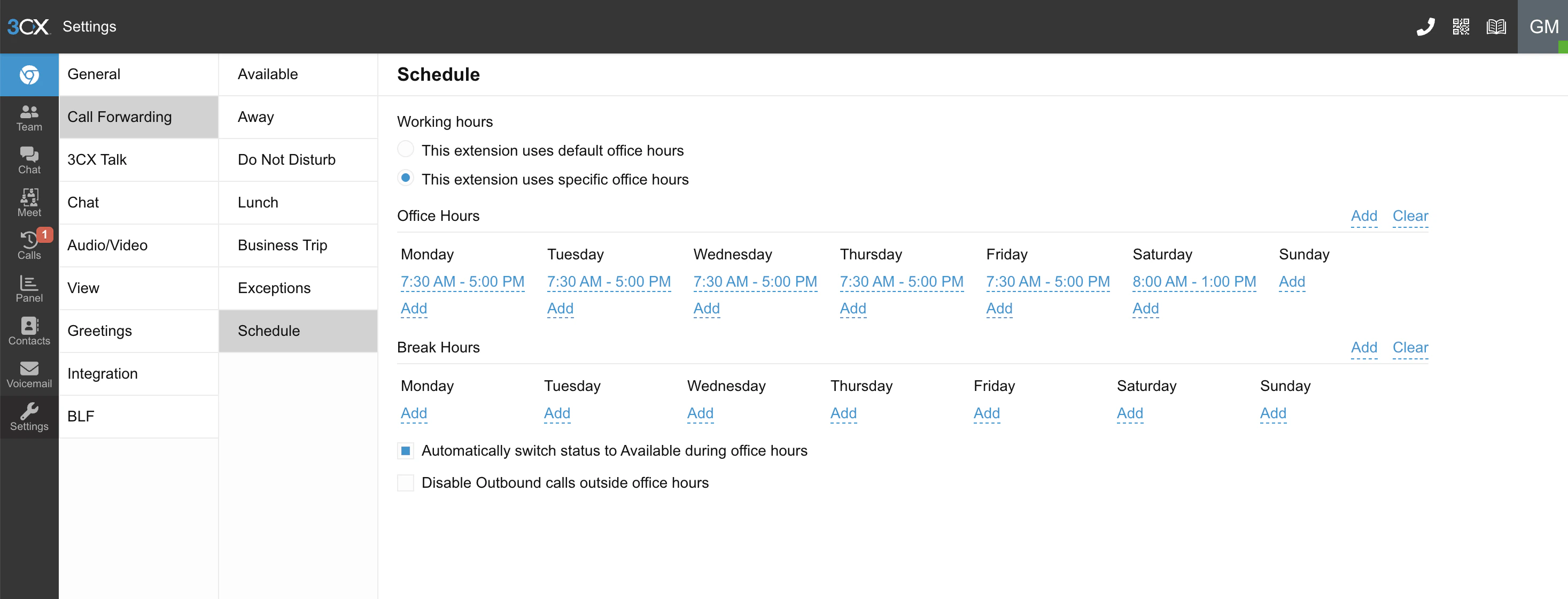Open the GM user avatar menu

pos(1542,27)
